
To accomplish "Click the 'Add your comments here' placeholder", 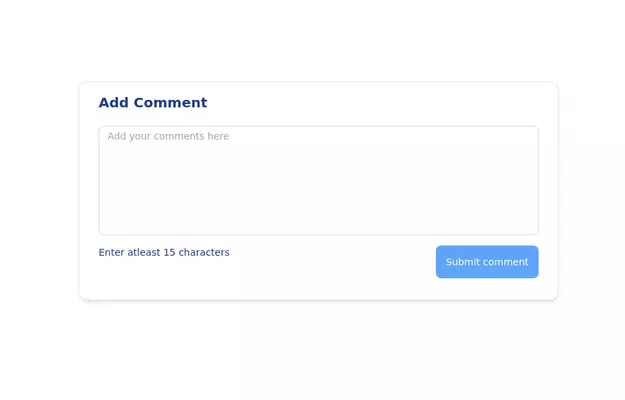I will (168, 137).
